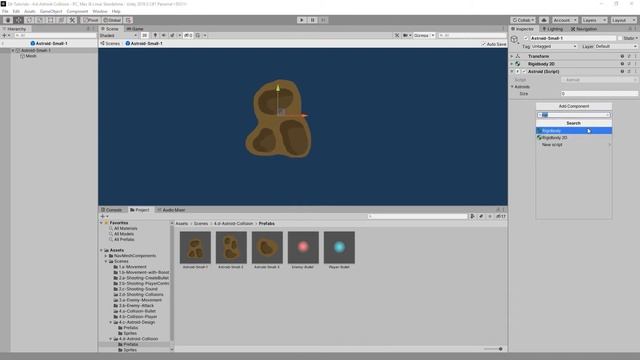Select the Scale tool in the toolbar
Screen dimensions: 640x360
pyautogui.click(x=40, y=20)
